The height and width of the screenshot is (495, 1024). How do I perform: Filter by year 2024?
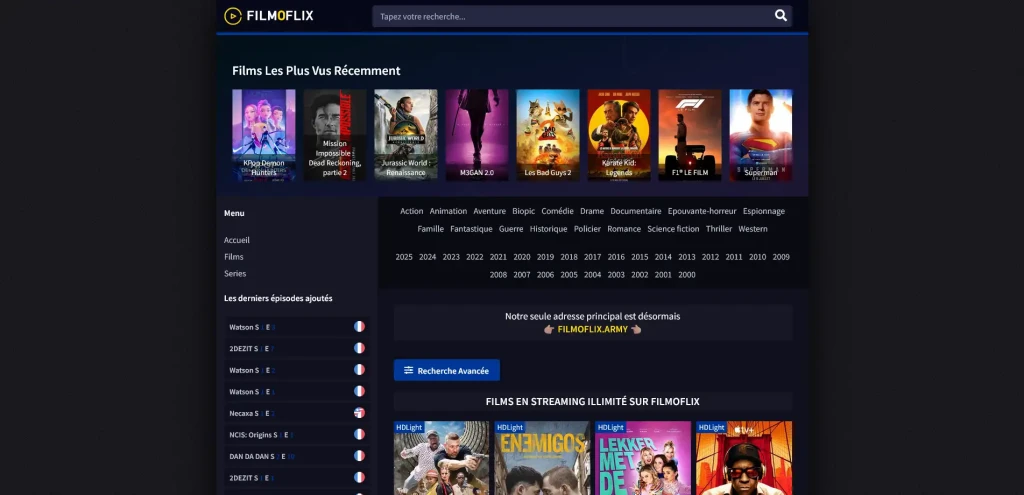coord(428,257)
